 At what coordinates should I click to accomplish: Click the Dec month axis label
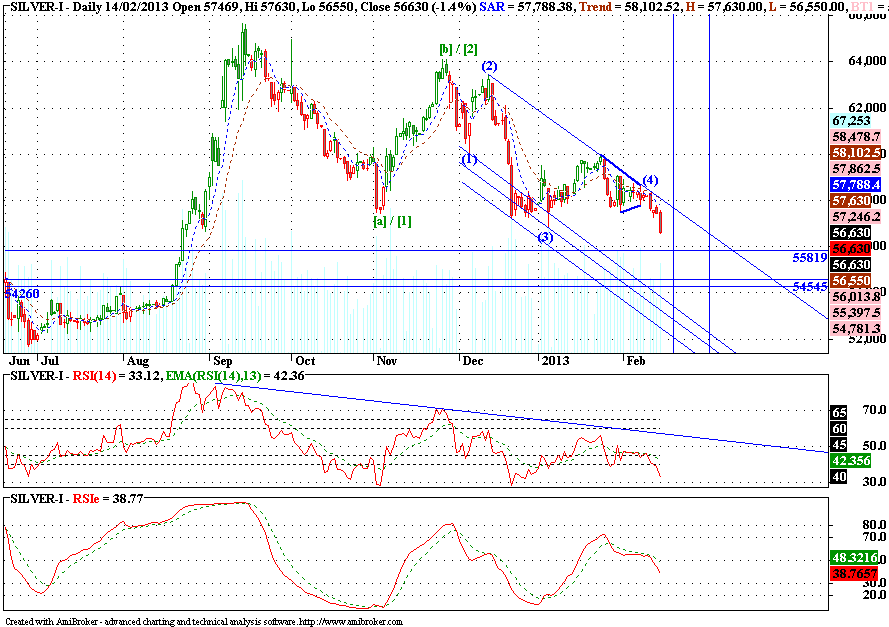473,361
